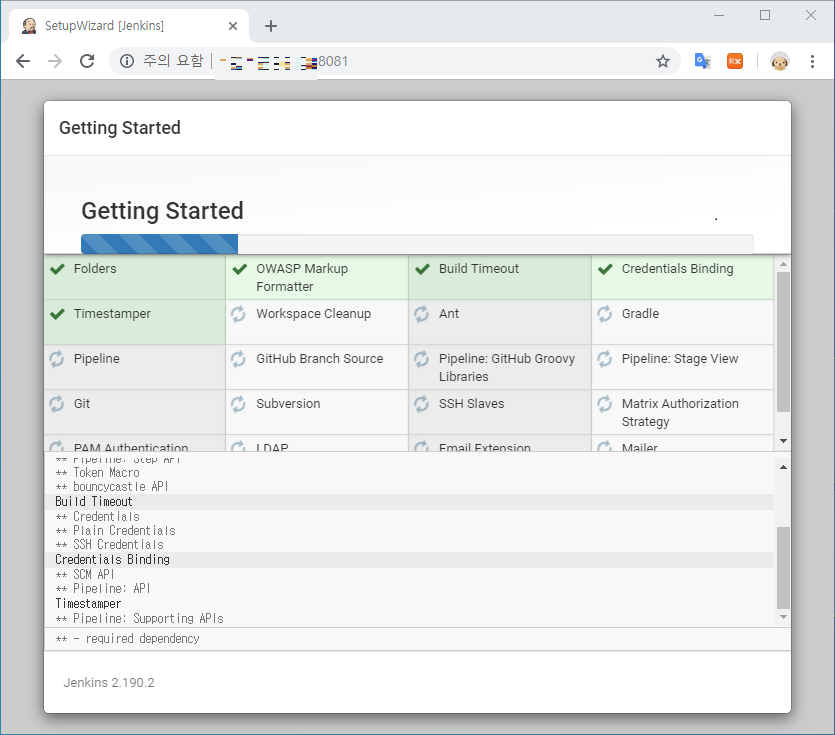Screen dimensions: 835x735
Task: Bookmark this page with the star icon
Action: click(x=662, y=61)
